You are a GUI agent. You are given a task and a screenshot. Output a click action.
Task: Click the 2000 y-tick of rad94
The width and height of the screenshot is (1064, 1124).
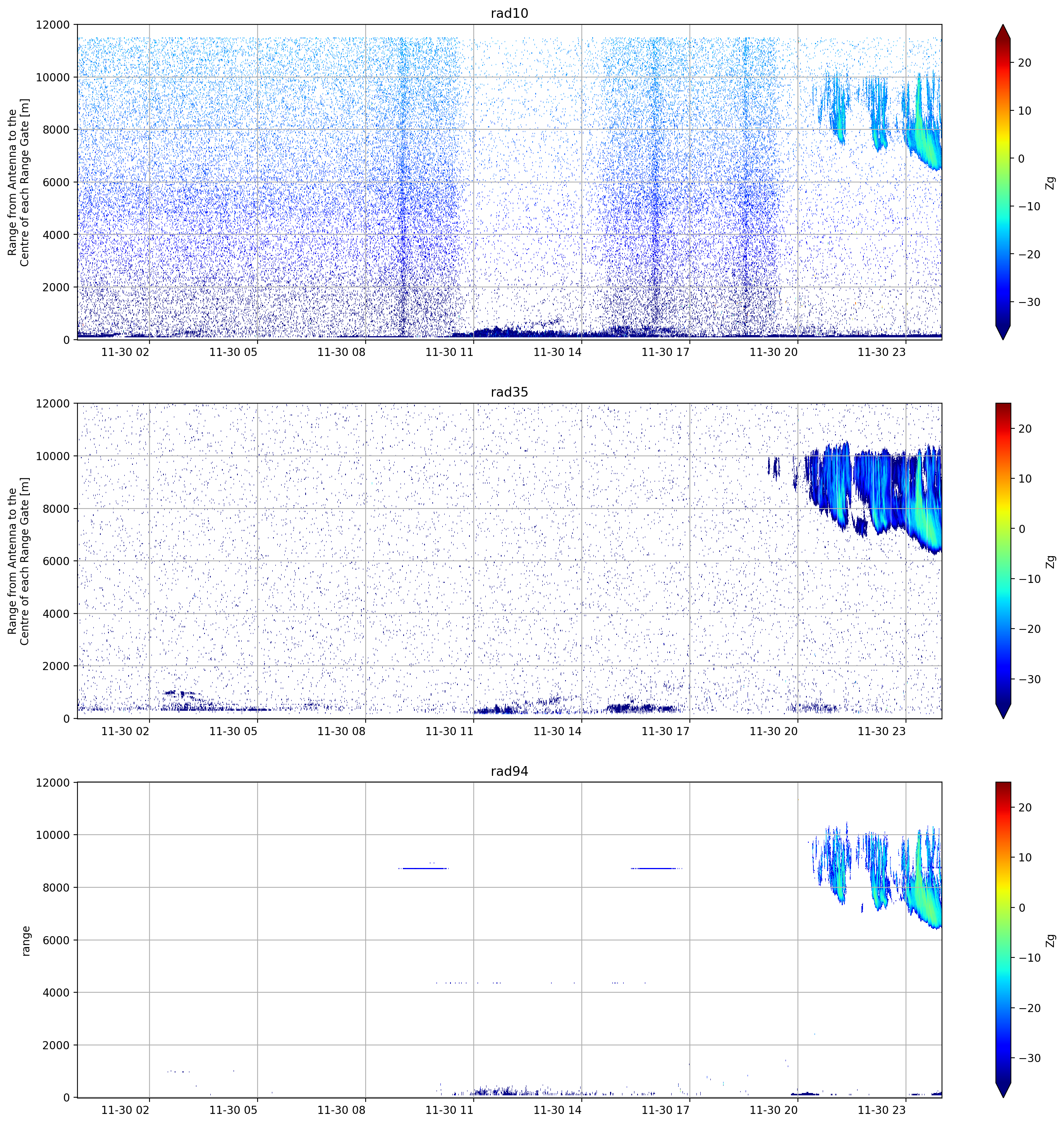click(x=56, y=1045)
